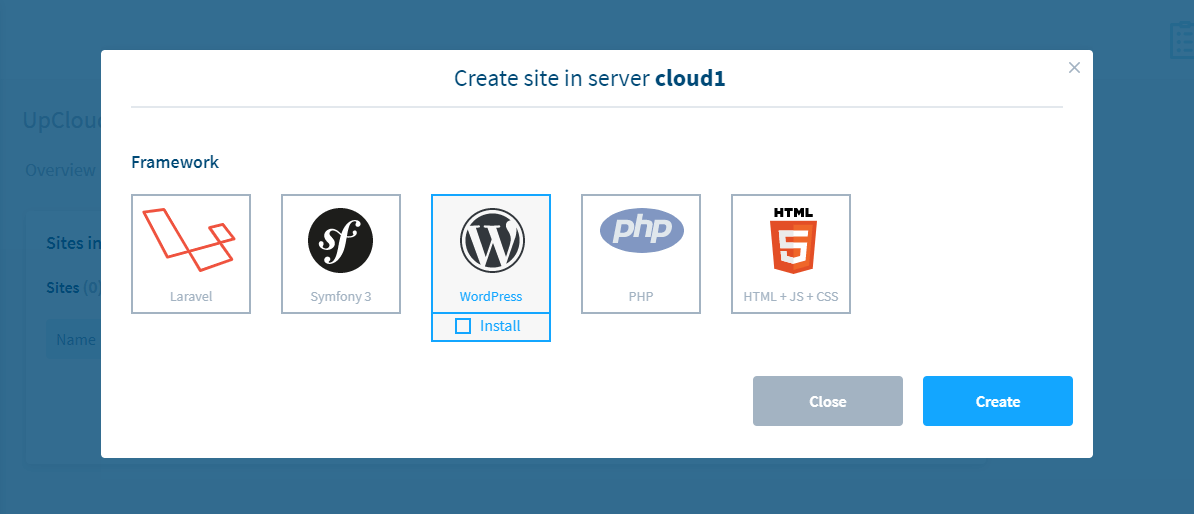The height and width of the screenshot is (514, 1194).
Task: Click the Laravel text label
Action: (x=190, y=297)
